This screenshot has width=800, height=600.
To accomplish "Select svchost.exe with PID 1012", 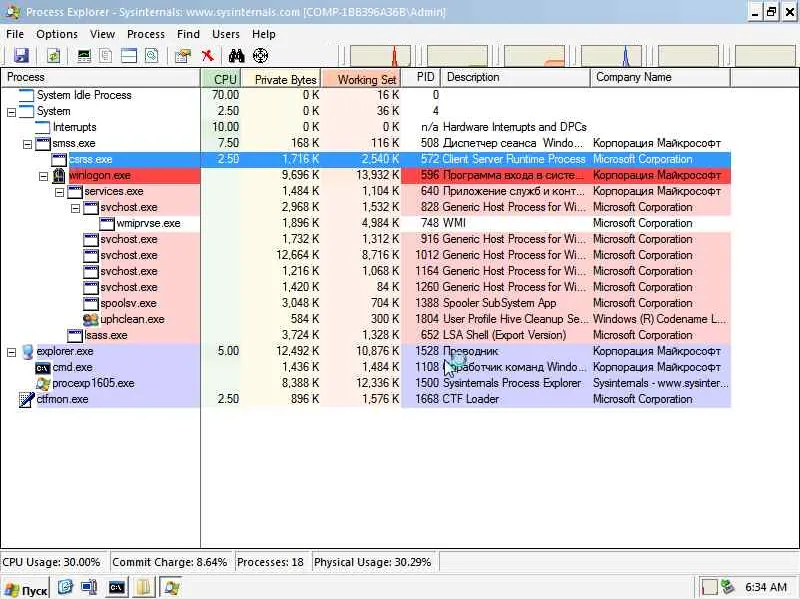I will click(366, 255).
